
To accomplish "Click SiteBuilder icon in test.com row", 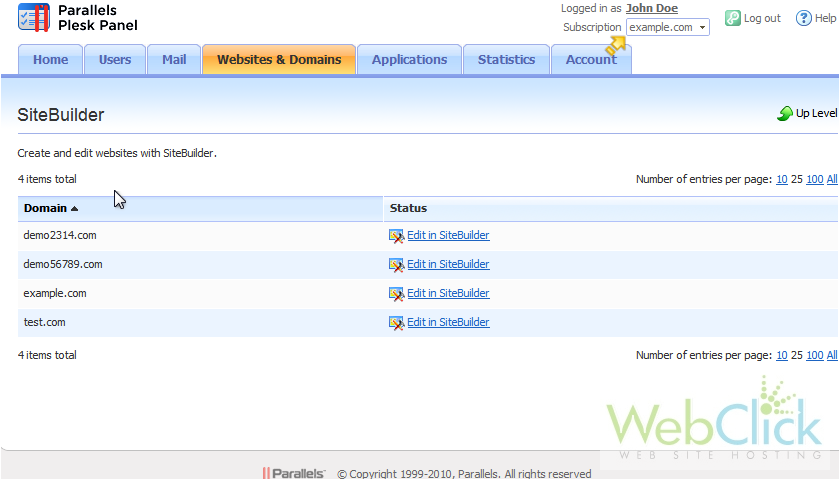I will click(x=396, y=322).
